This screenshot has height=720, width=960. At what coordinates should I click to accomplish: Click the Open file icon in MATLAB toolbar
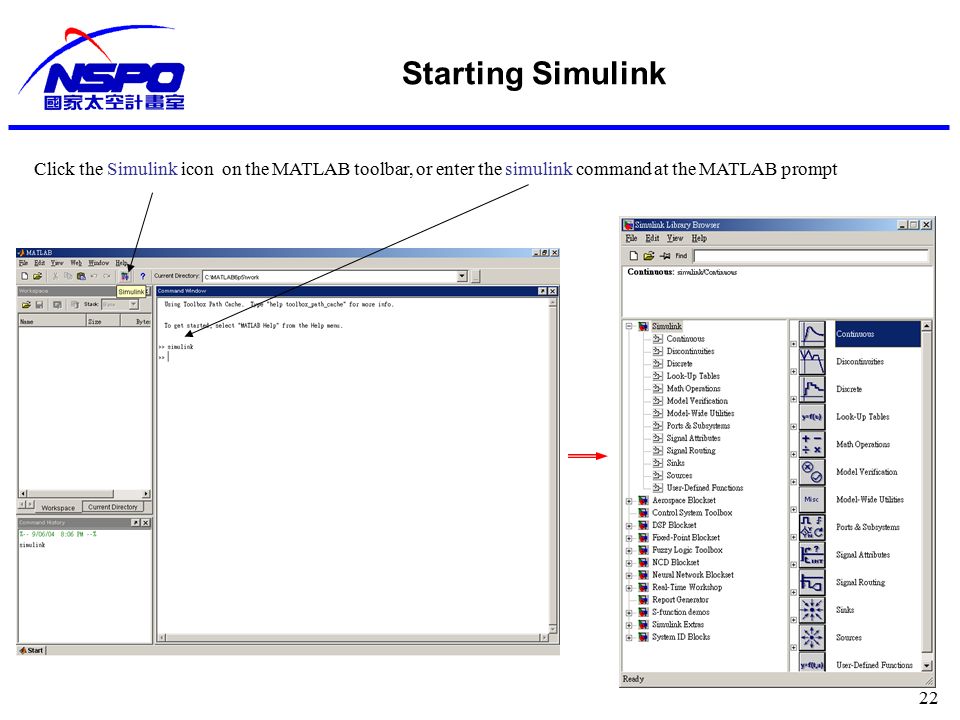[x=37, y=277]
